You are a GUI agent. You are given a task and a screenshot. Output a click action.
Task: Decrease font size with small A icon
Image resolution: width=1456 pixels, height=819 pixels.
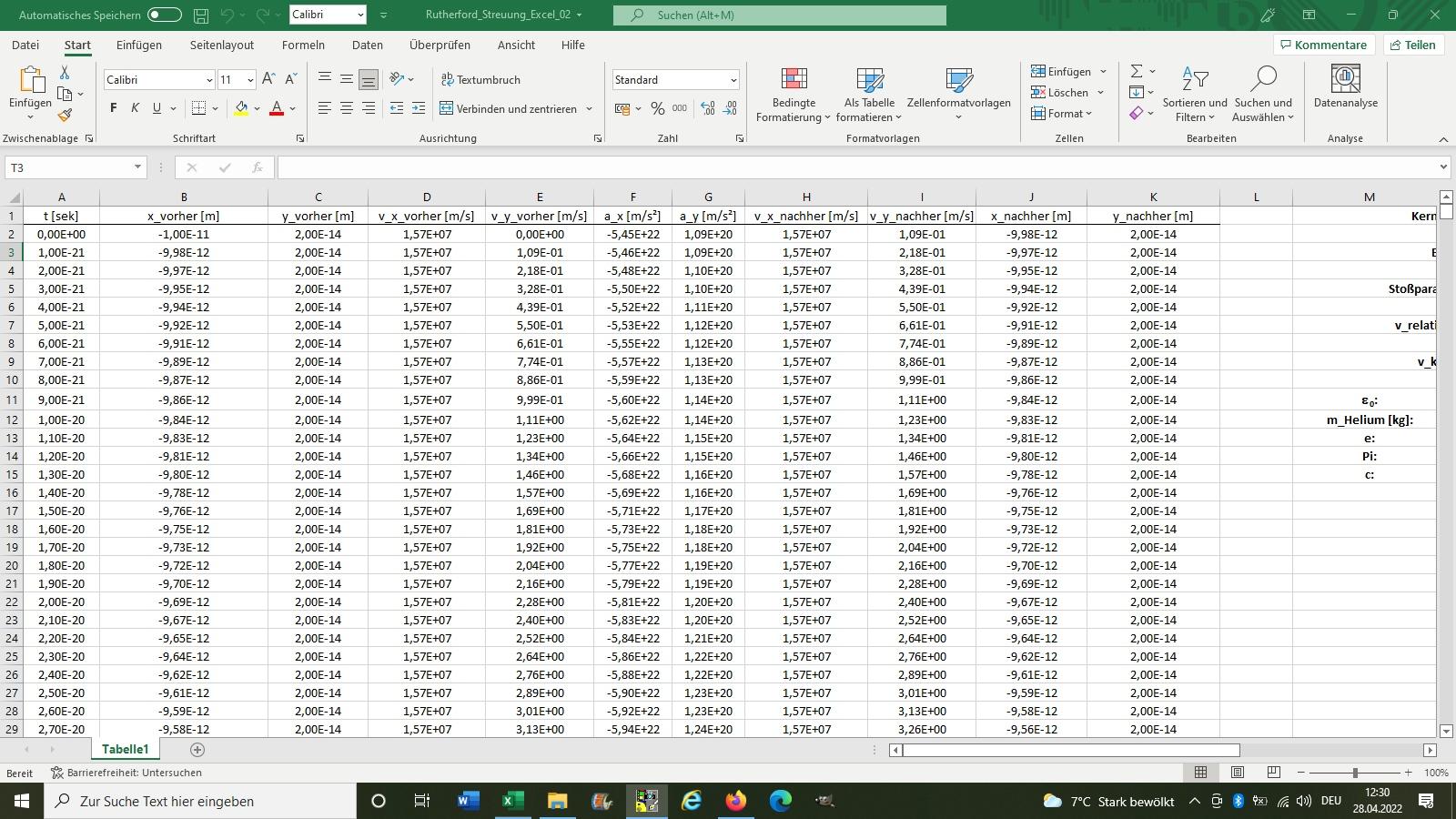coord(291,79)
